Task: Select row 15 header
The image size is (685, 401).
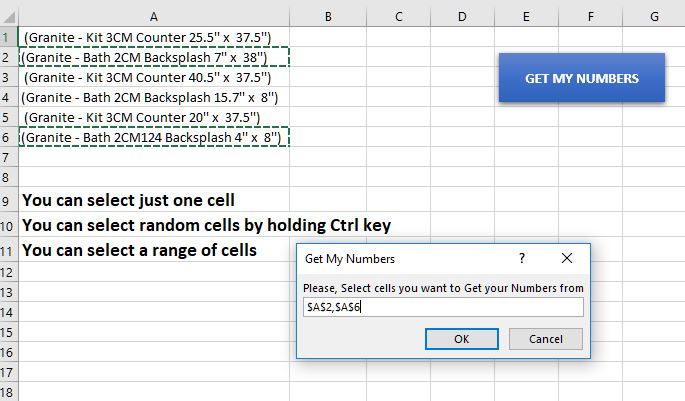Action: coord(9,333)
